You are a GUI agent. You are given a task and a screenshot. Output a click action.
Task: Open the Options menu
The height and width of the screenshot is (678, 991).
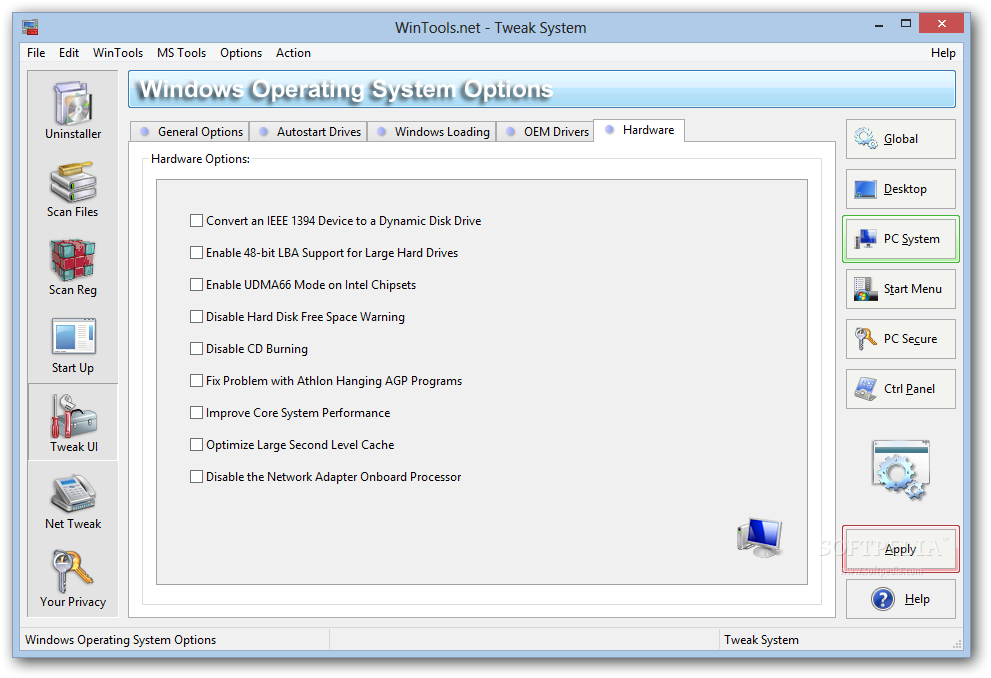click(241, 53)
